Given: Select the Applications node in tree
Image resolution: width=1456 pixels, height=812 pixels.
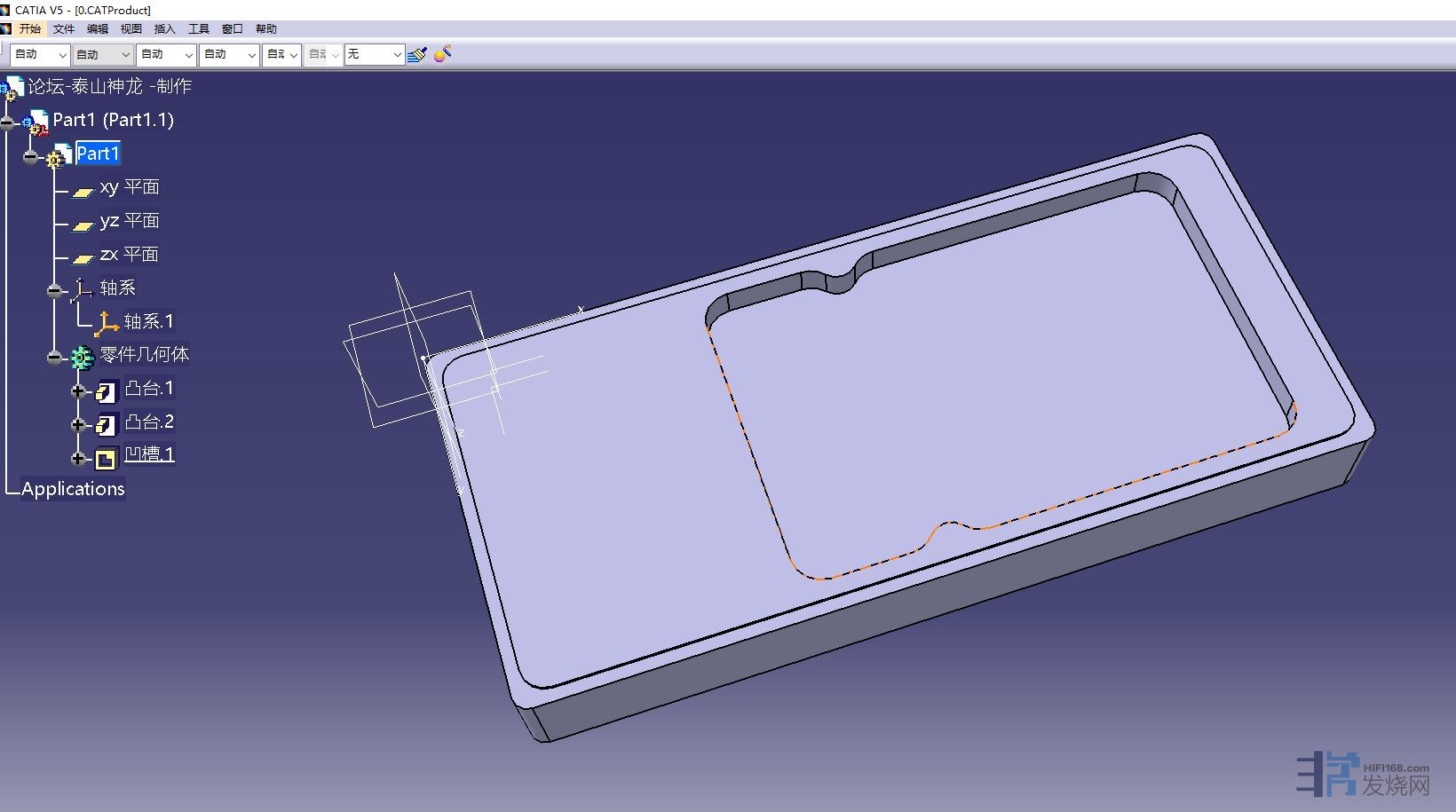Looking at the screenshot, I should point(73,489).
